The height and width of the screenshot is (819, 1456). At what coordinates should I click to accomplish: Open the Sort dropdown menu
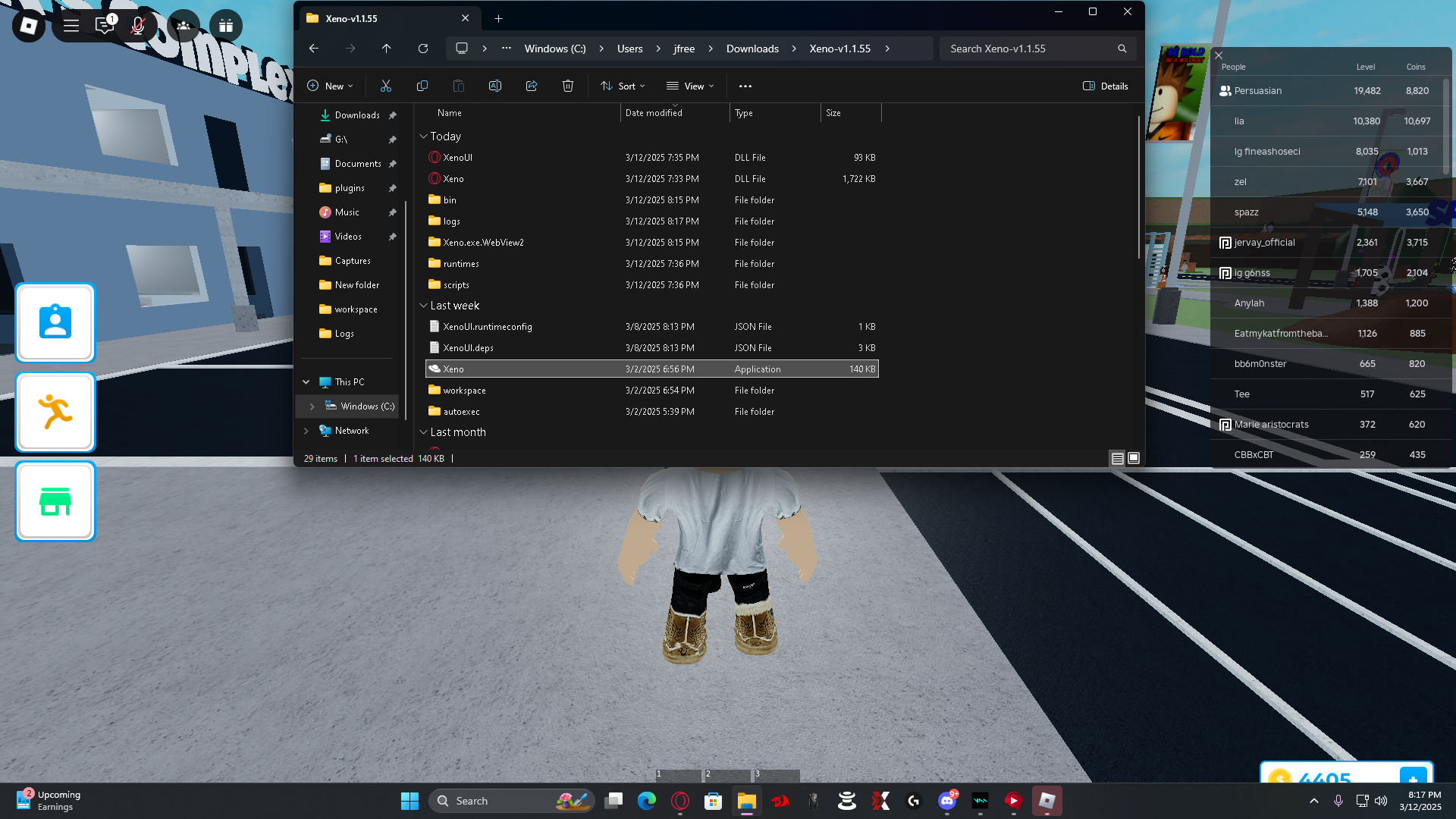click(623, 86)
